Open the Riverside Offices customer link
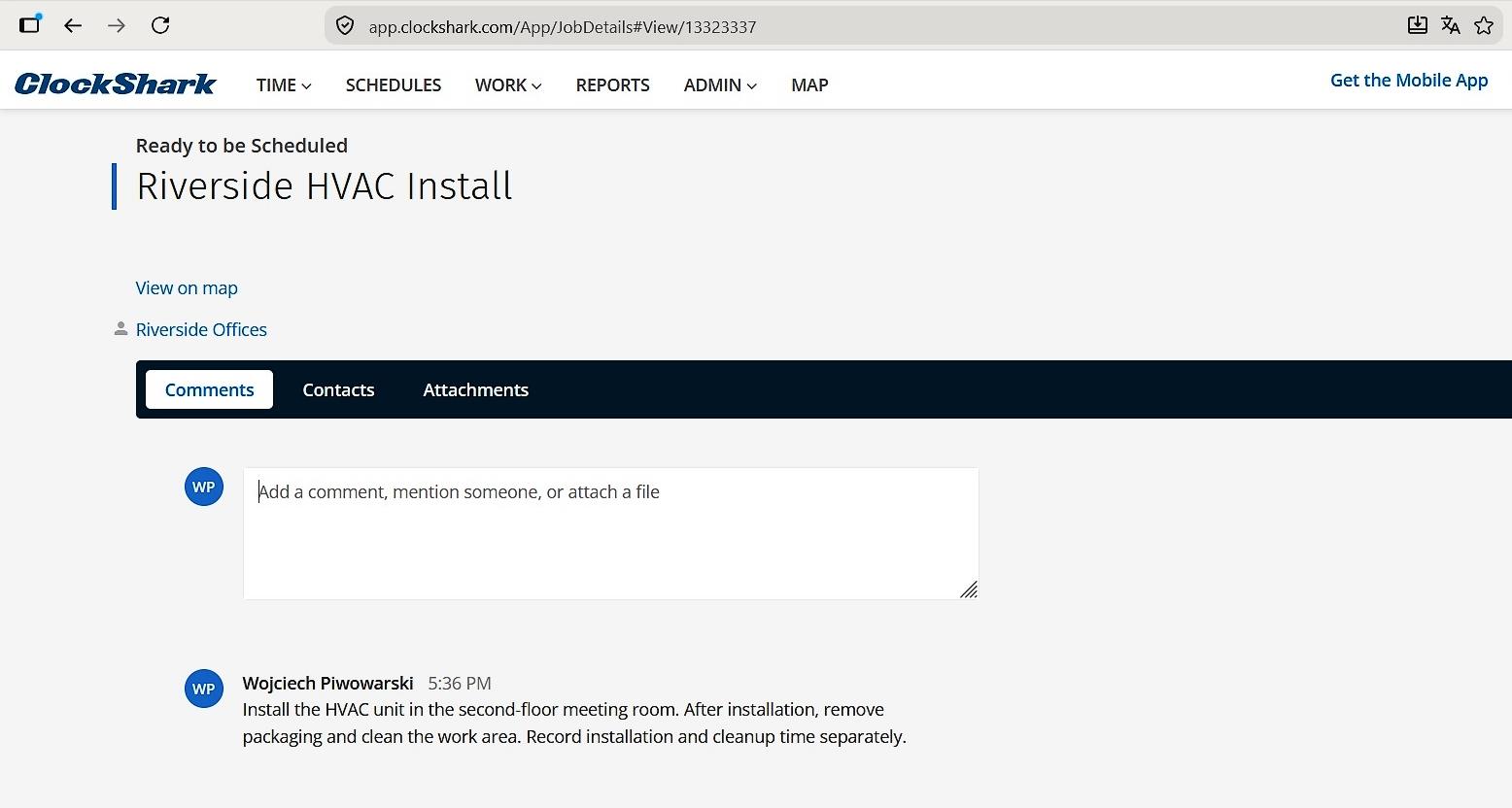Viewport: 1512px width, 808px height. (x=201, y=330)
